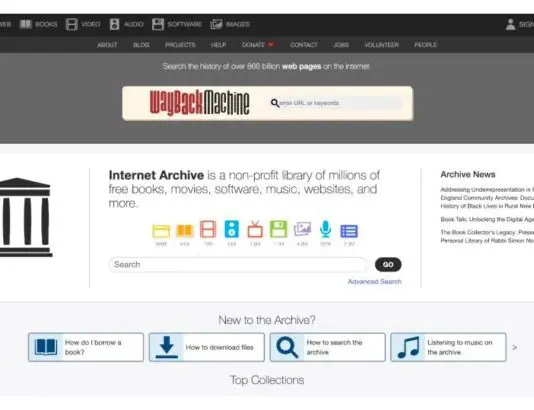Focus the main archive Search box
This screenshot has width=534, height=410.
pyautogui.click(x=238, y=265)
